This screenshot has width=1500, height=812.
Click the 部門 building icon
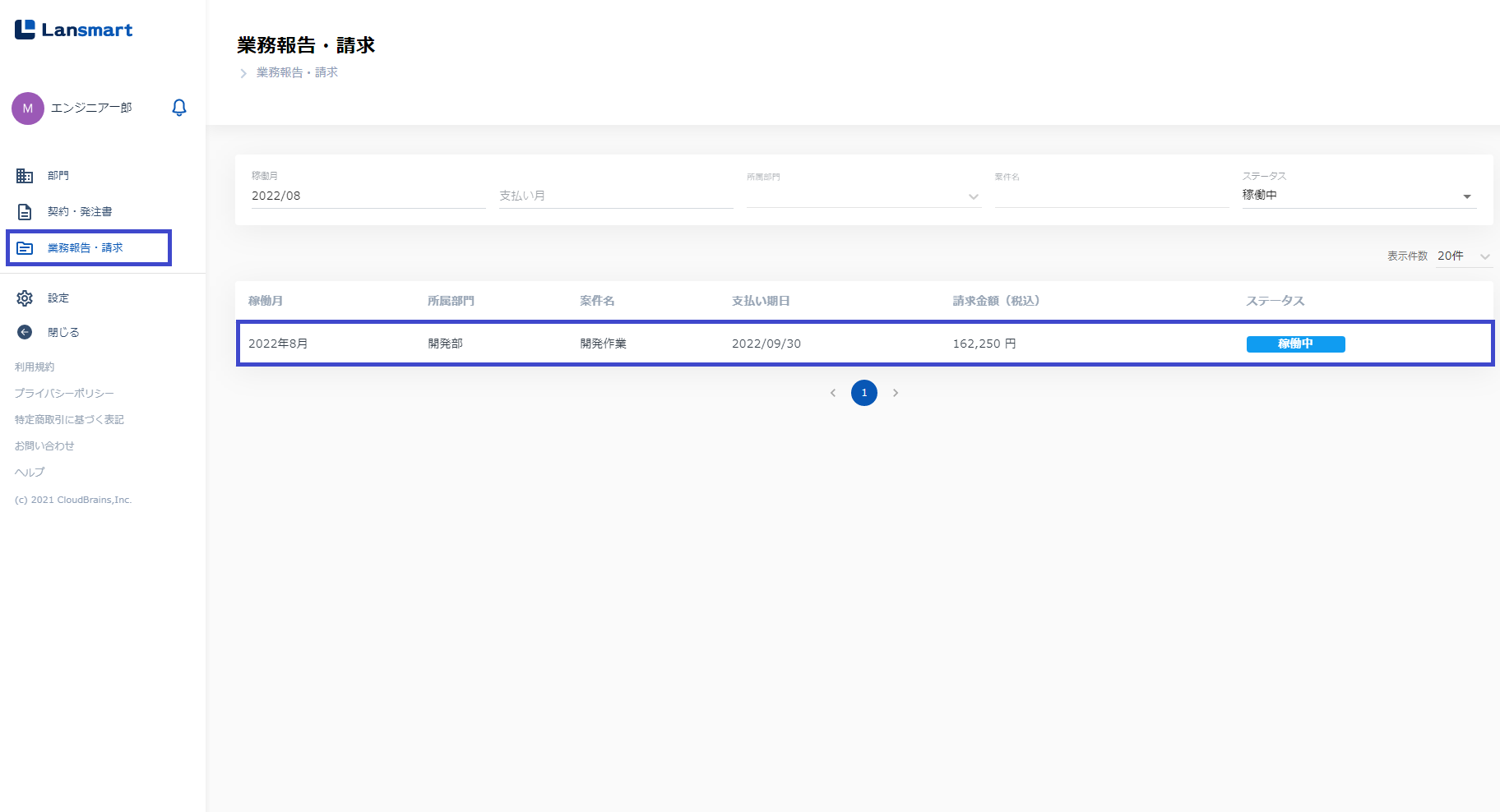tap(25, 176)
